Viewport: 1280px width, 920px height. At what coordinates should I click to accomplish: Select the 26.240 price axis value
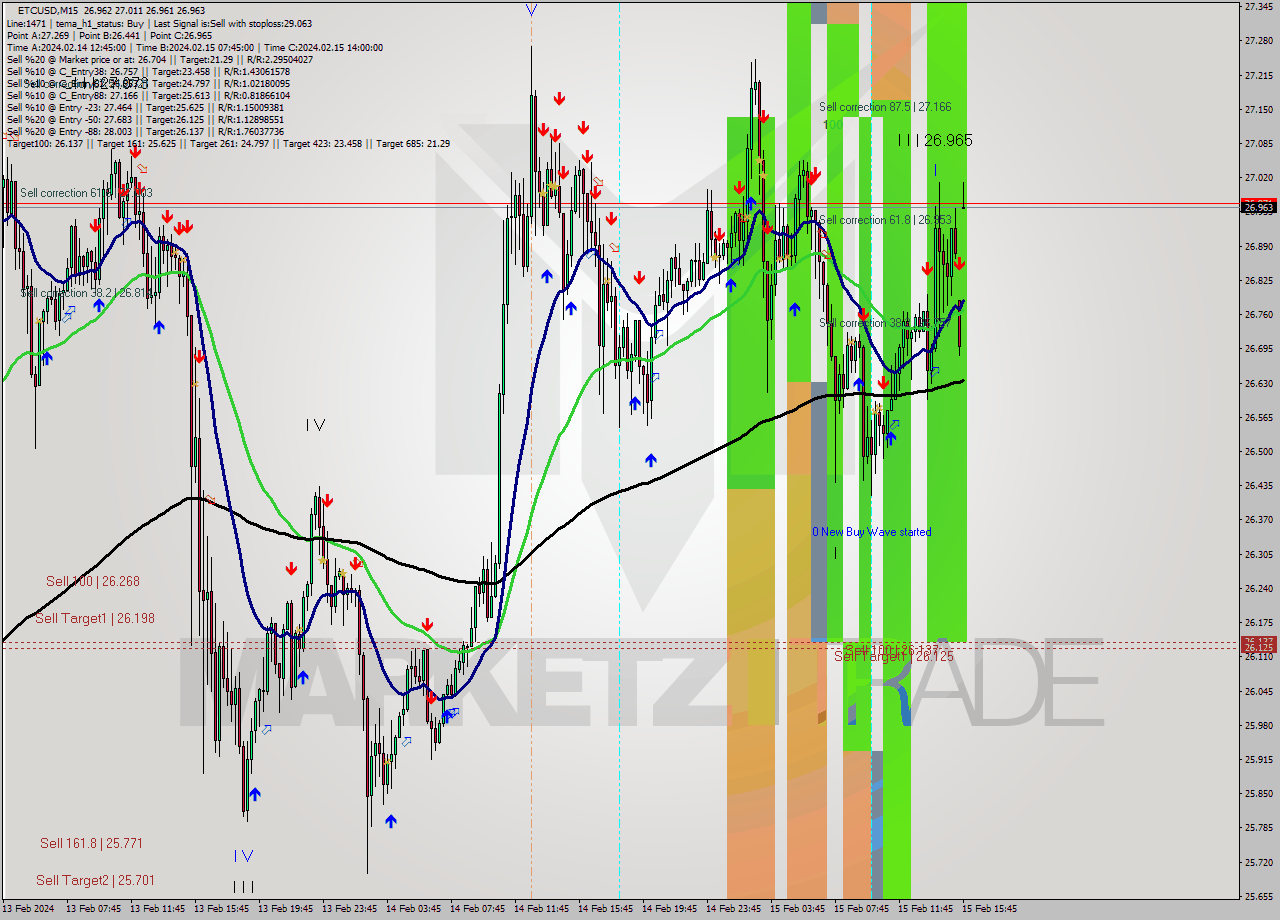(1258, 588)
